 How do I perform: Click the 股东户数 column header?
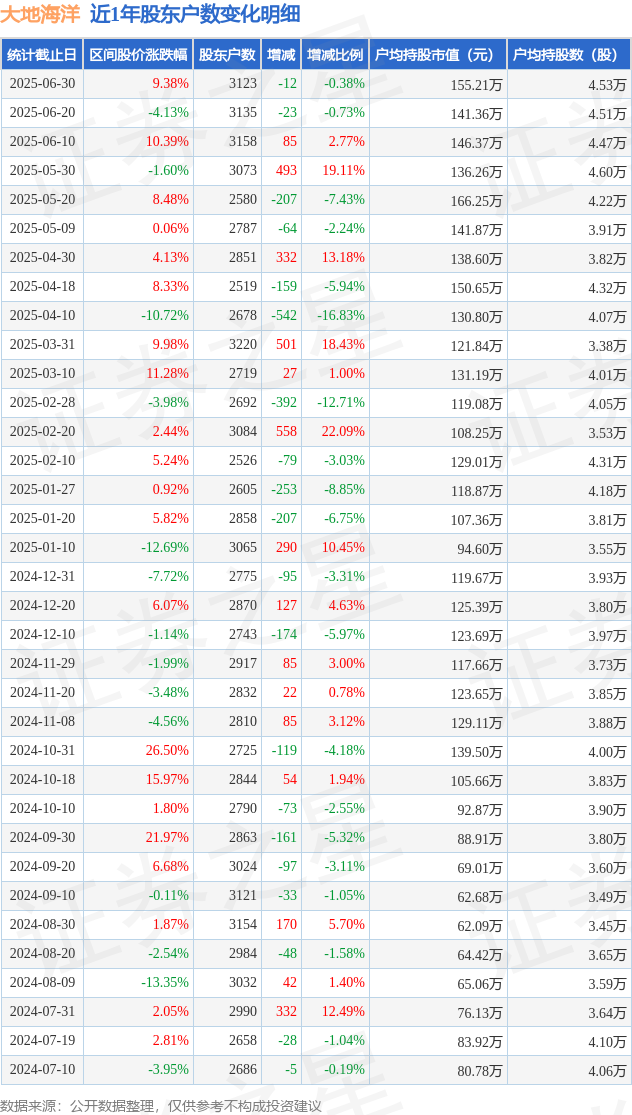(x=227, y=55)
